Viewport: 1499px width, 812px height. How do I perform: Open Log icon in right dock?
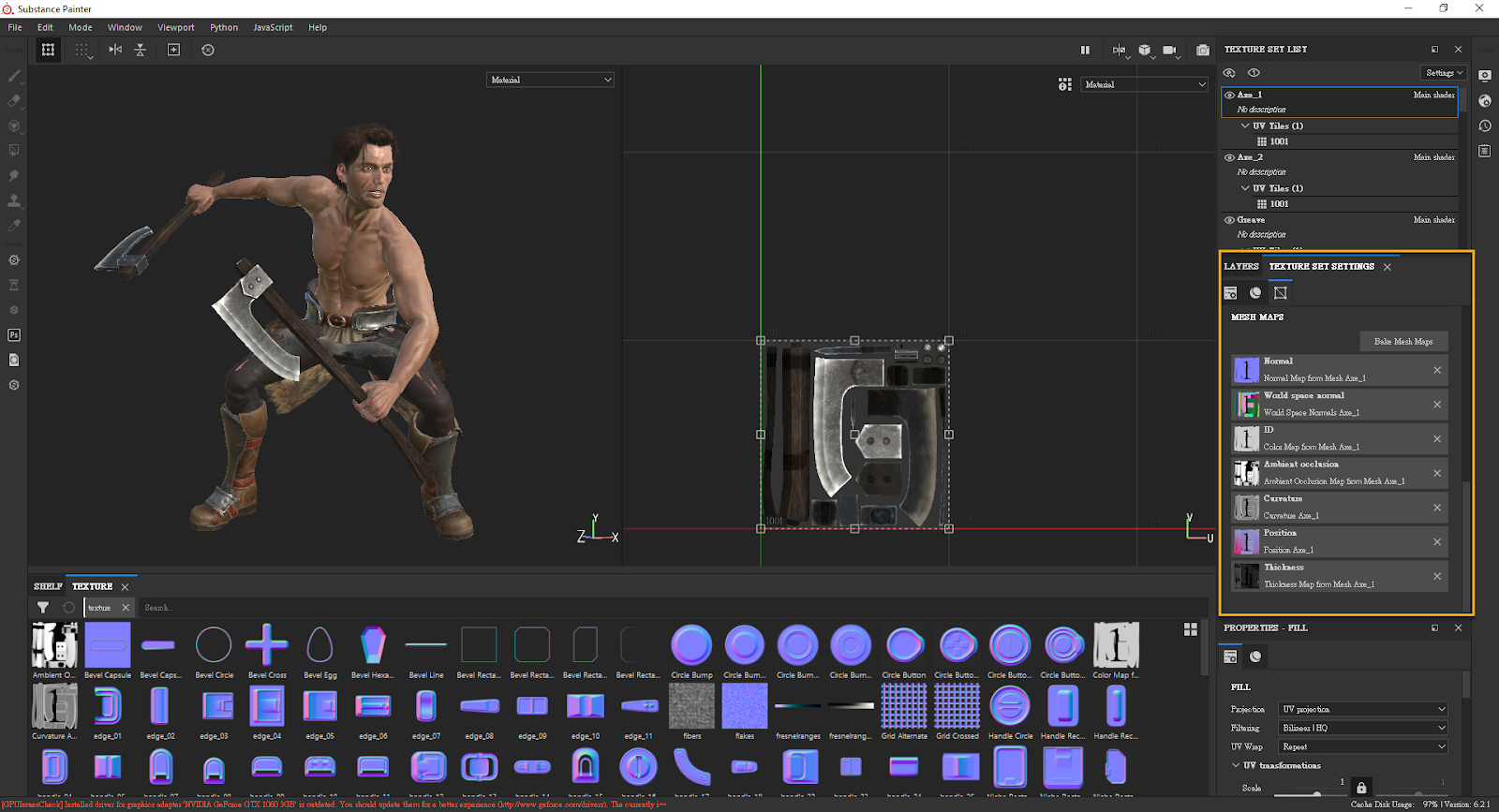coord(1485,151)
